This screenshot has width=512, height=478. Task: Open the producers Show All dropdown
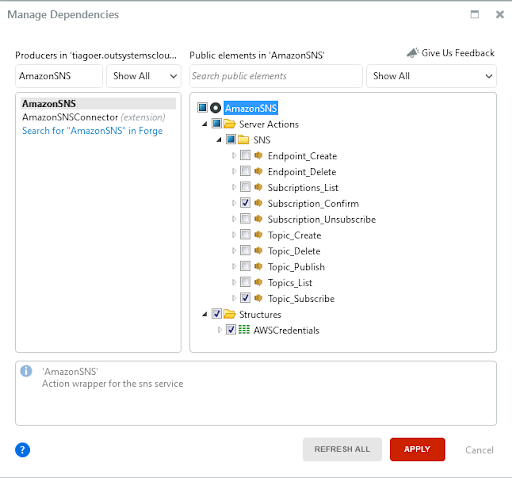click(x=144, y=76)
